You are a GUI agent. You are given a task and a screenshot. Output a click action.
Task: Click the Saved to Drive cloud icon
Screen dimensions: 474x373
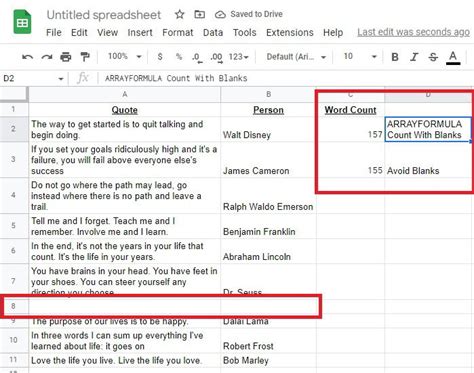tap(220, 14)
